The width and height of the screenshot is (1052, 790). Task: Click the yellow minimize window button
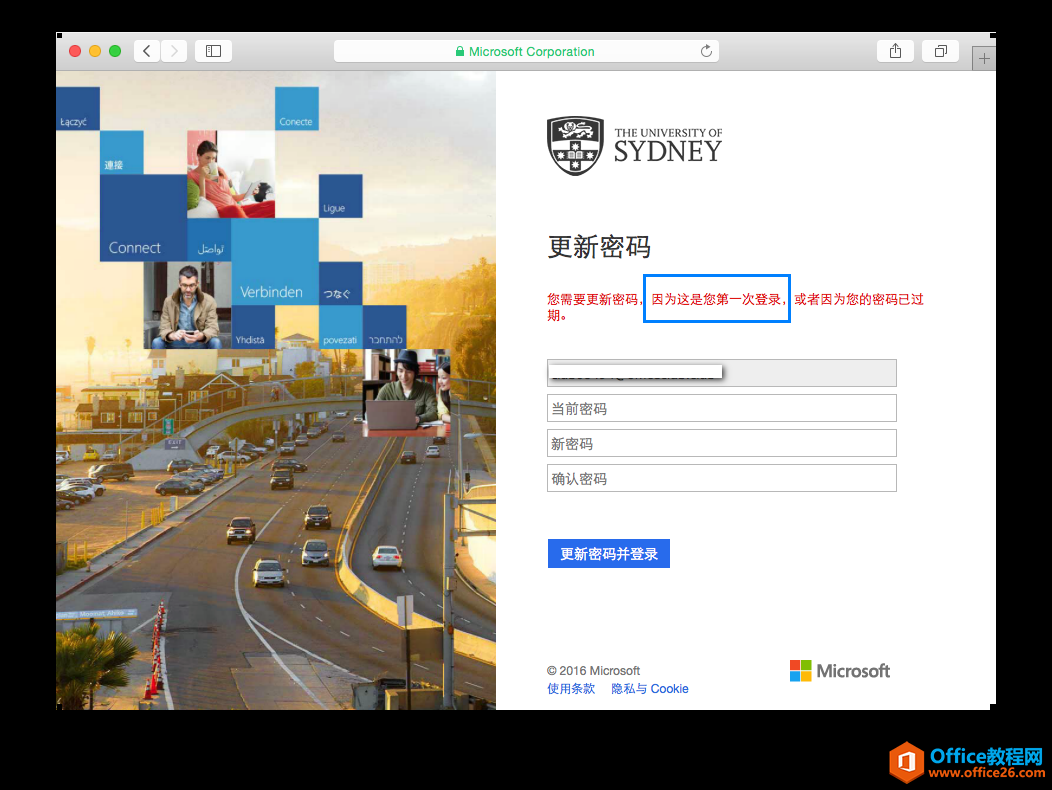(x=95, y=51)
